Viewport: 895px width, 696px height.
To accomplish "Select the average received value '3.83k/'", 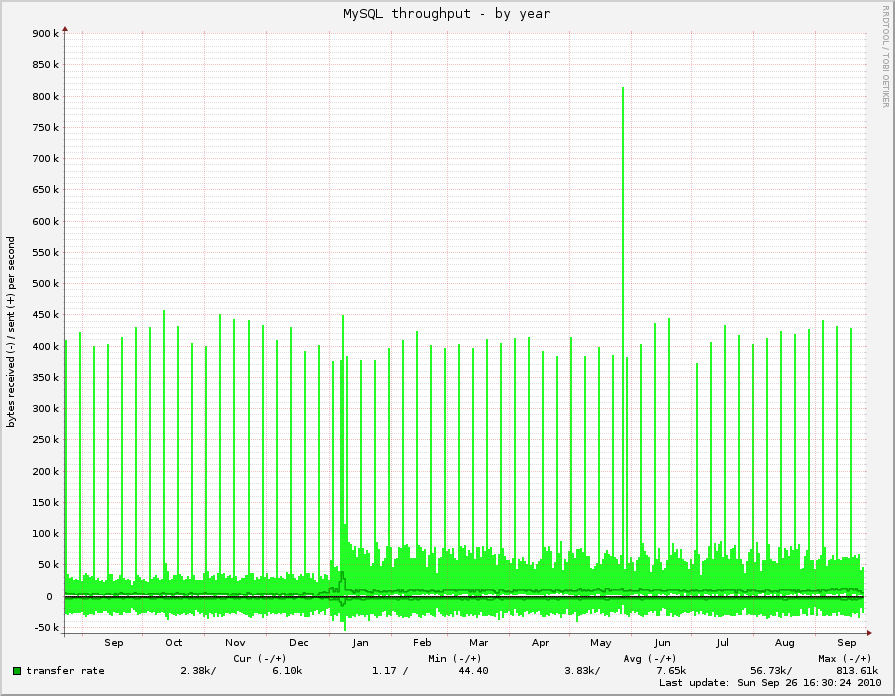I will coord(582,671).
